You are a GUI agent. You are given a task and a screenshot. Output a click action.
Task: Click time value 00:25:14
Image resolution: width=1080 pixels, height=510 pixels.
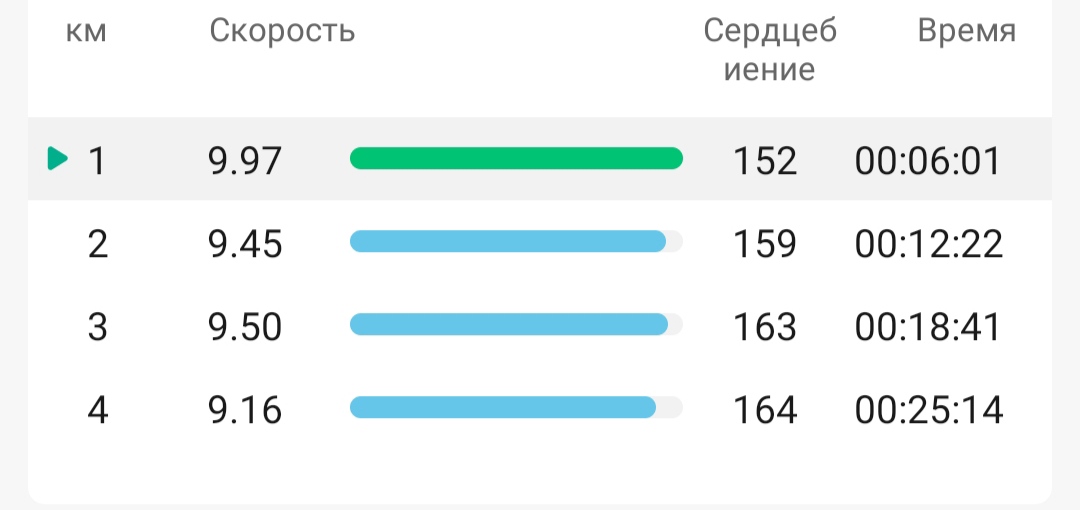click(929, 410)
